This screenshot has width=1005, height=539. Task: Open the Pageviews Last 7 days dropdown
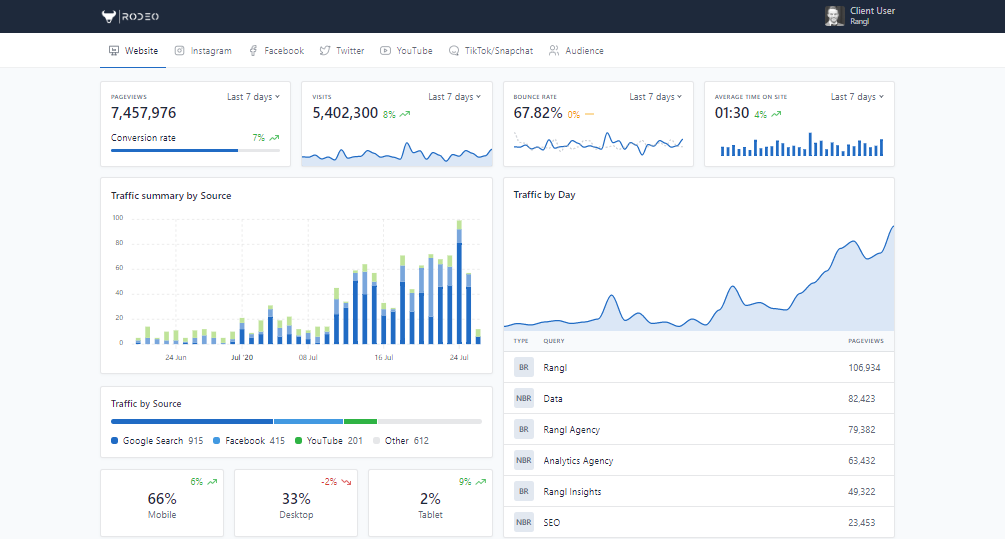(x=253, y=97)
